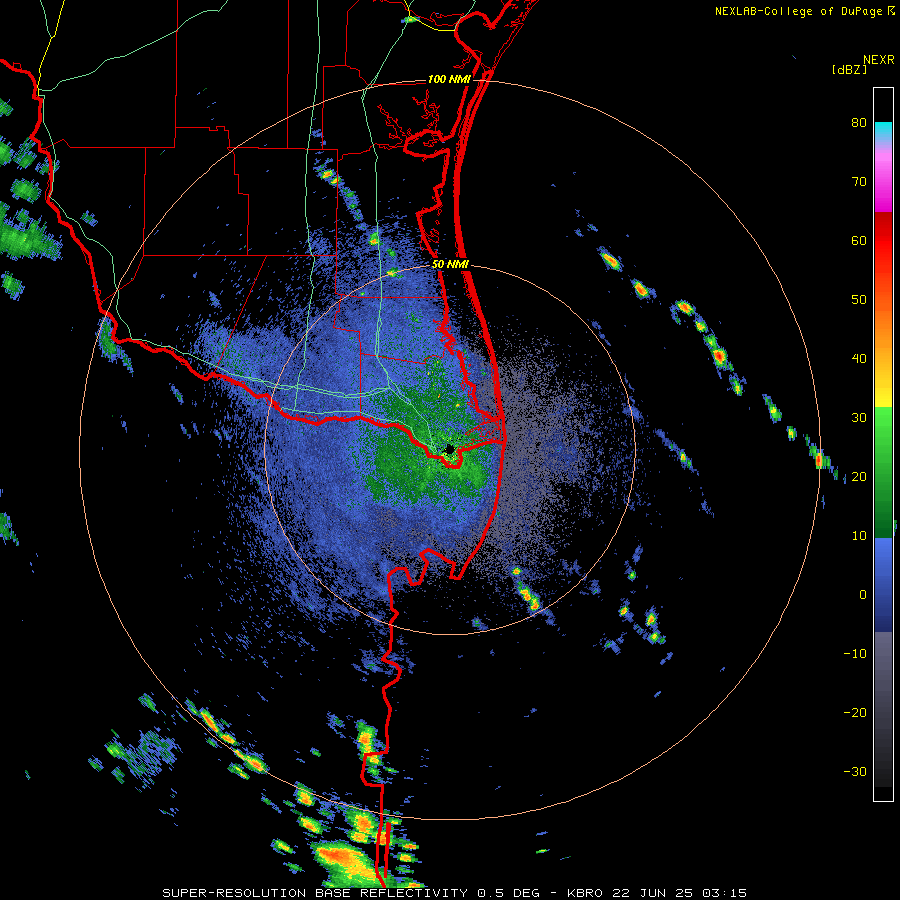Click the "NEXLAB-College of DuPage" header text
Viewport: 900px width, 900px height.
tap(798, 11)
